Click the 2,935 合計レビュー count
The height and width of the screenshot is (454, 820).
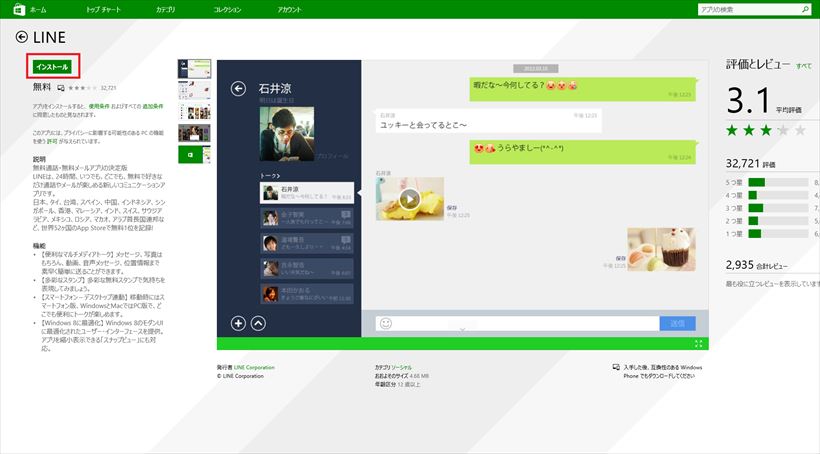[756, 265]
